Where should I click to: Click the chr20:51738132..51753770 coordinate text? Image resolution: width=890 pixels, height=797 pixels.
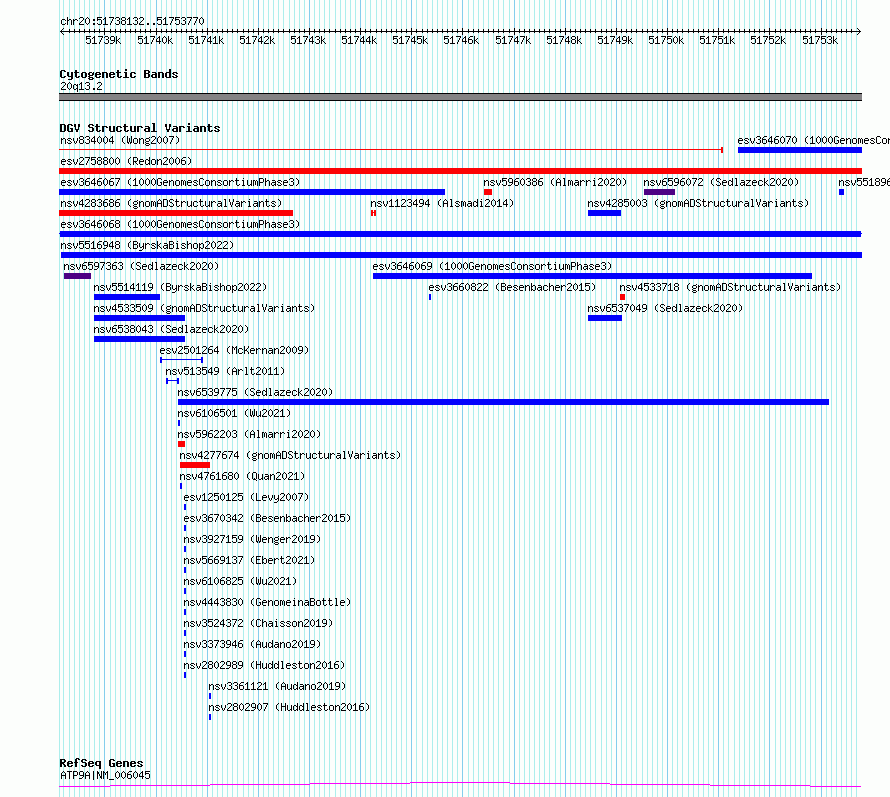click(132, 22)
